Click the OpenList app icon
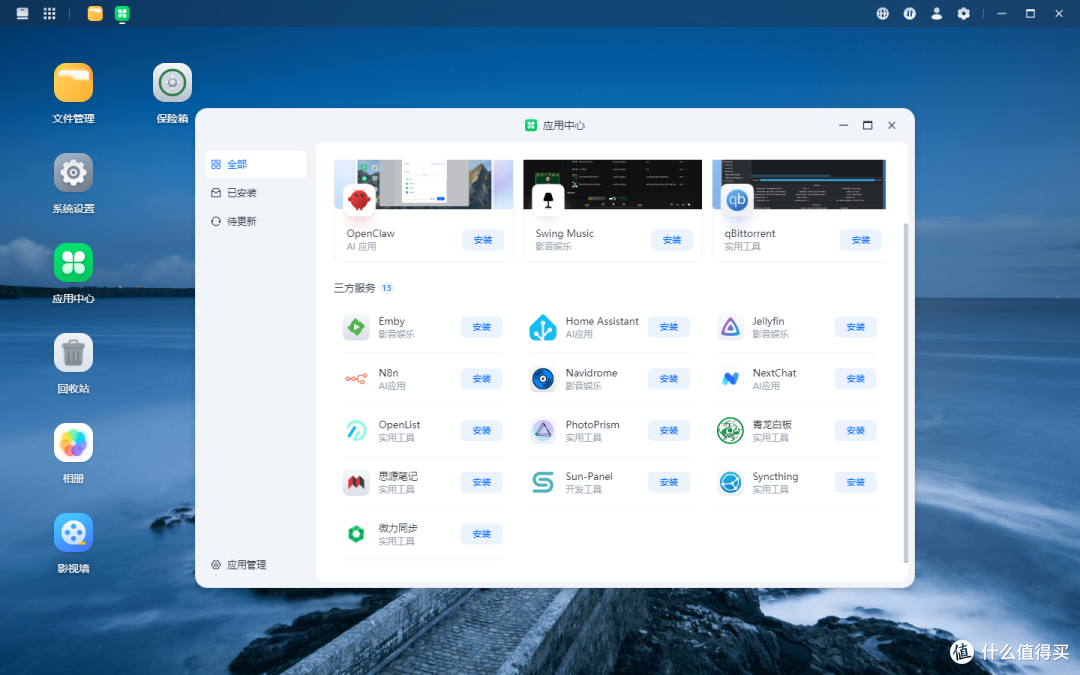Screen dimensions: 1080x675 pos(356,430)
